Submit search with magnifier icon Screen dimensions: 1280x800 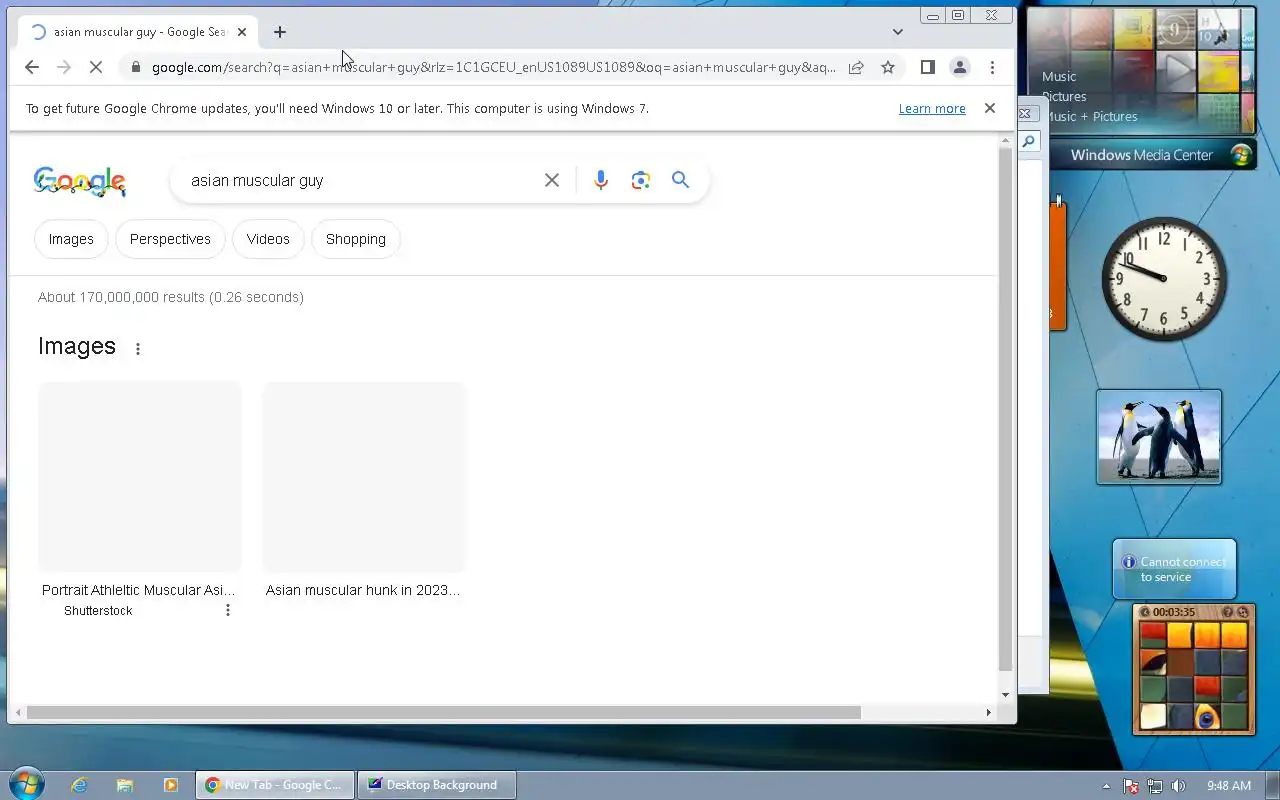(x=681, y=180)
